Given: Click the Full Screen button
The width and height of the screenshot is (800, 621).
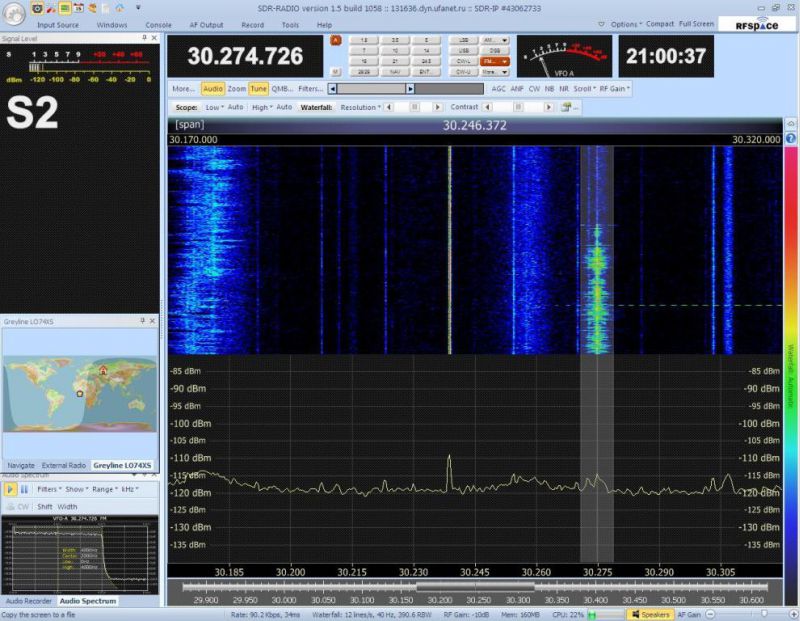Looking at the screenshot, I should pos(696,24).
